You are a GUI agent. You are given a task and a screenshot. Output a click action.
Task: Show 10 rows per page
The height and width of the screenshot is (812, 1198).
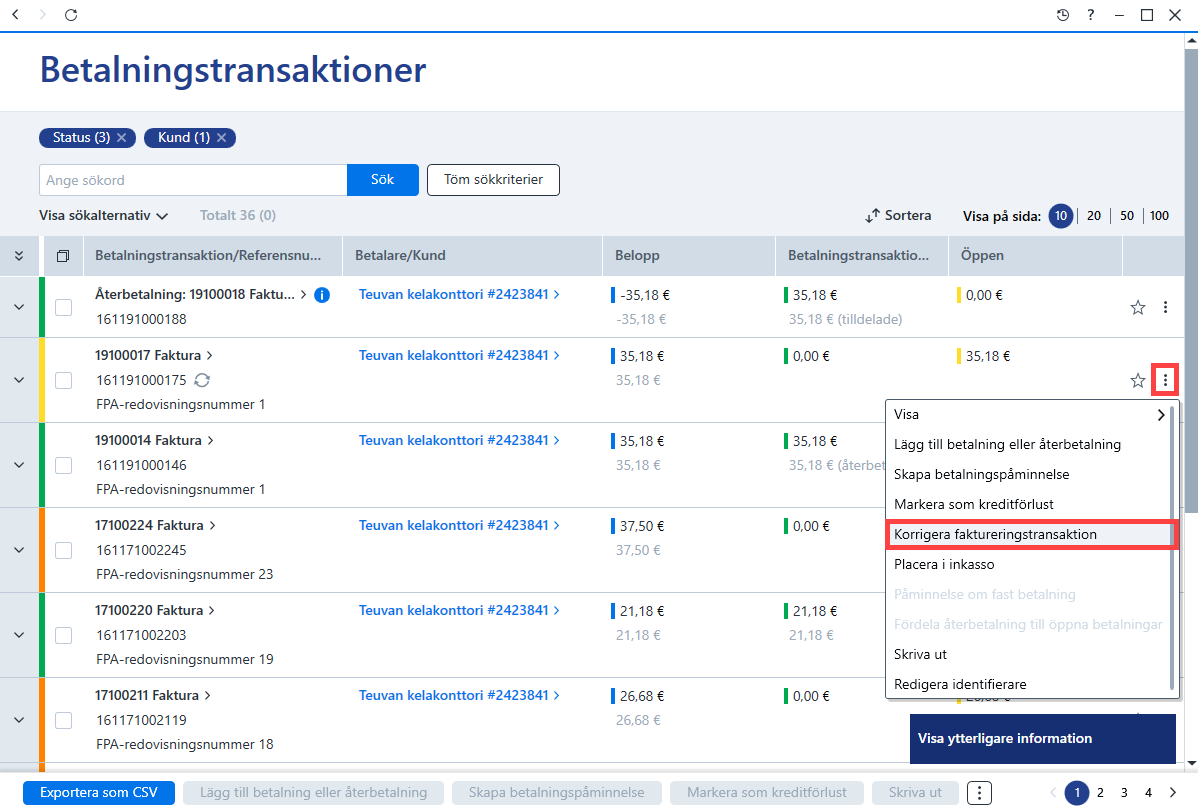[x=1060, y=216]
